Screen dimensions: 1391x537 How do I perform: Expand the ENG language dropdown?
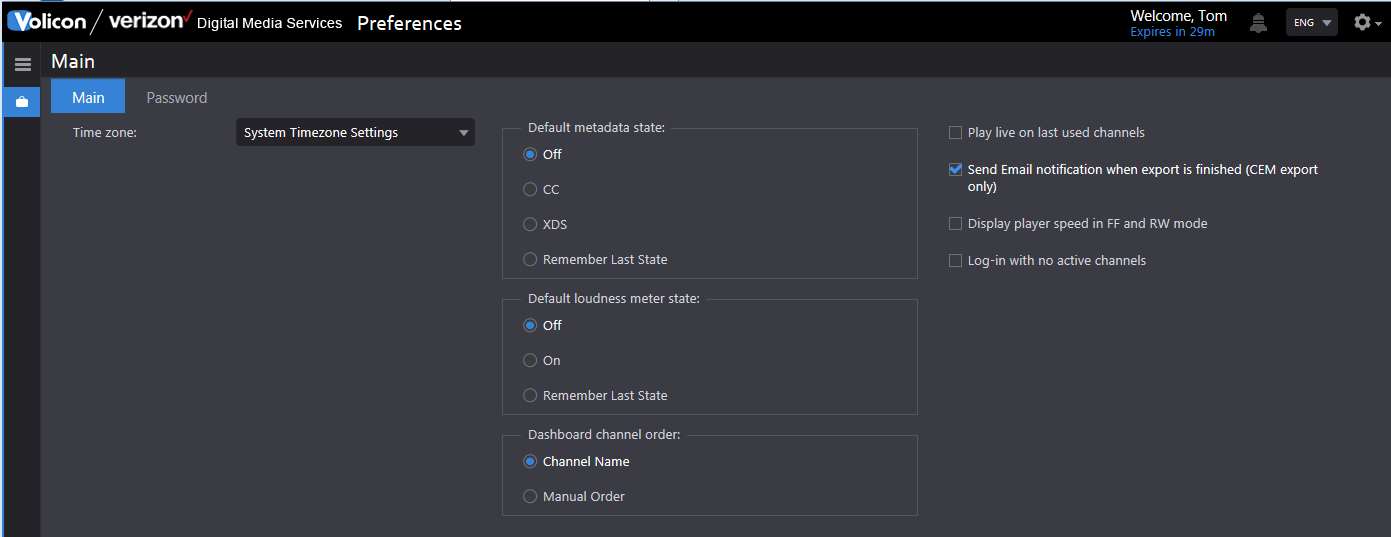(x=1312, y=22)
